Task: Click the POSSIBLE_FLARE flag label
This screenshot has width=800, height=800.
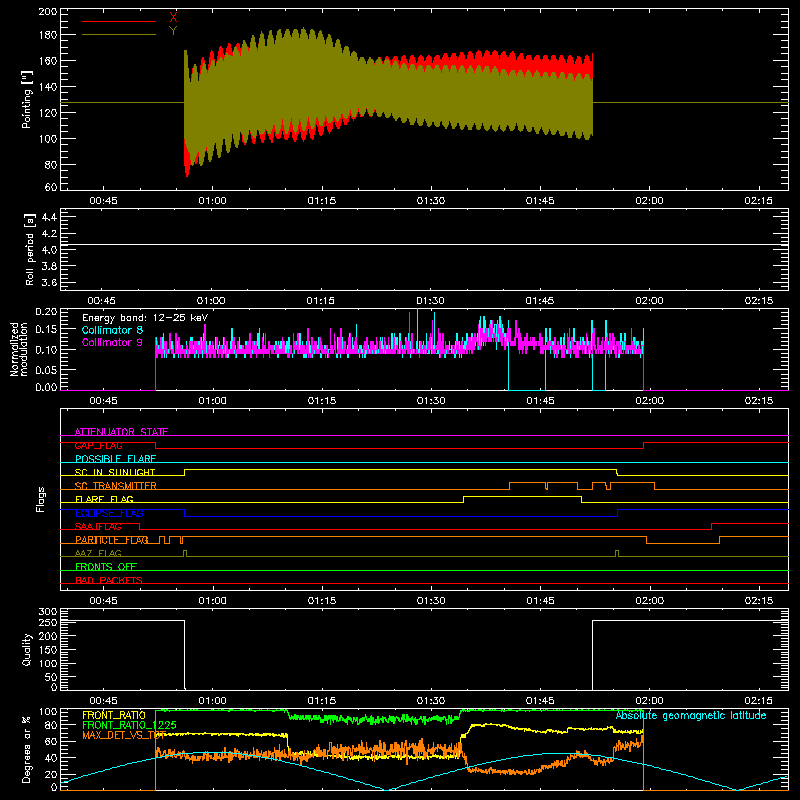Action: coord(115,459)
